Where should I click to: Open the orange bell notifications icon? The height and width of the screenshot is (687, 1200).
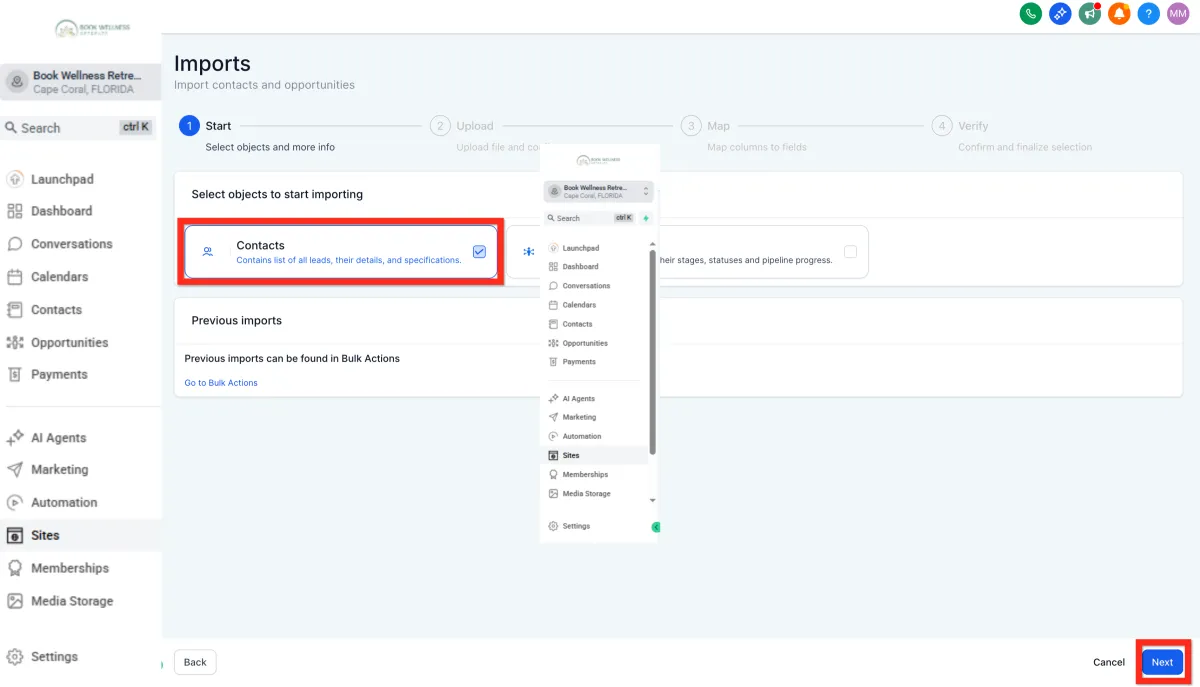point(1119,14)
